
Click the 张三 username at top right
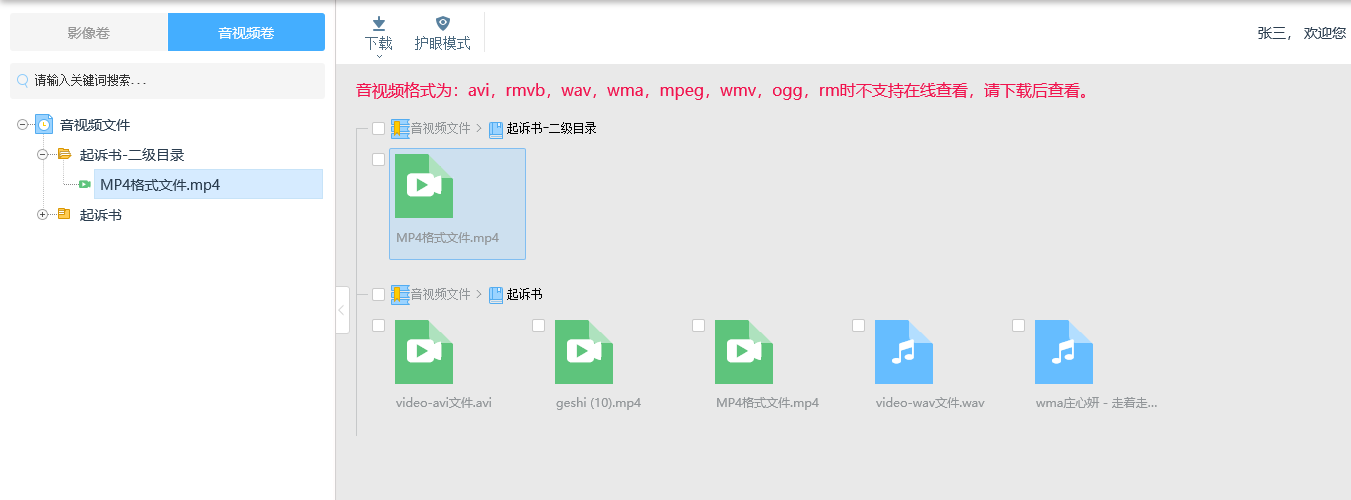pos(1270,33)
